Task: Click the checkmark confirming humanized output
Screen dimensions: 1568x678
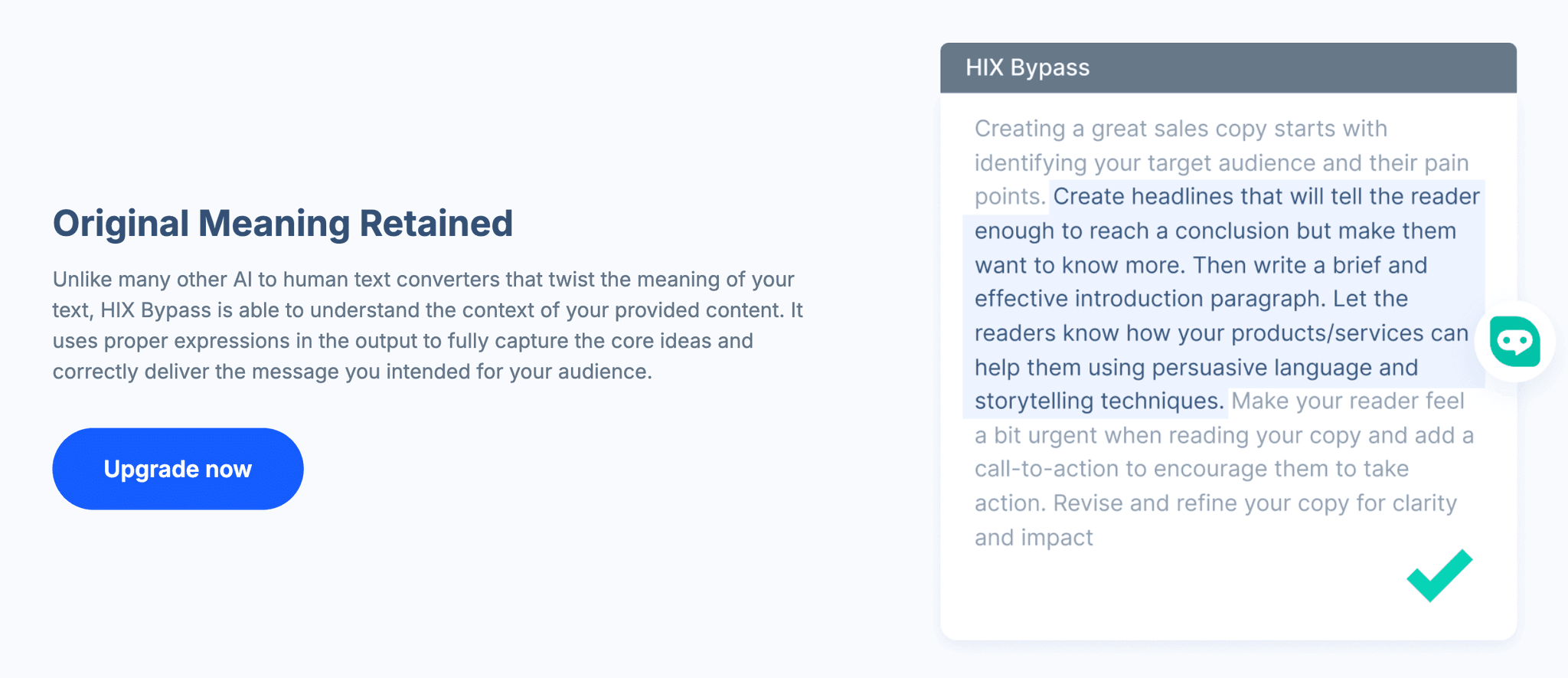Action: (x=1439, y=576)
